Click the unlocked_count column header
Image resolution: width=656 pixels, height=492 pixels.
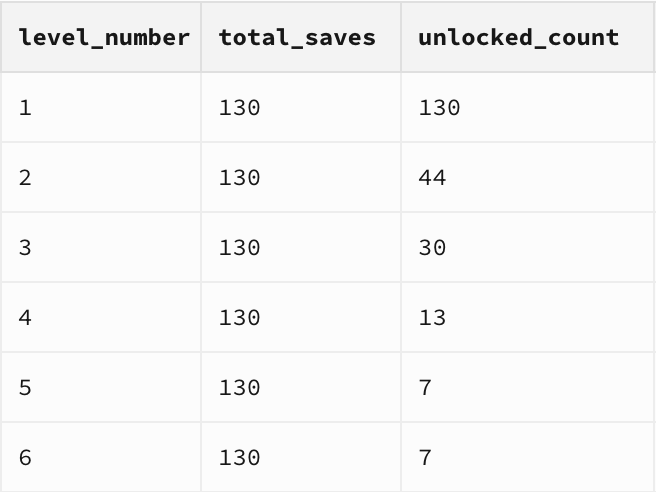click(x=528, y=37)
